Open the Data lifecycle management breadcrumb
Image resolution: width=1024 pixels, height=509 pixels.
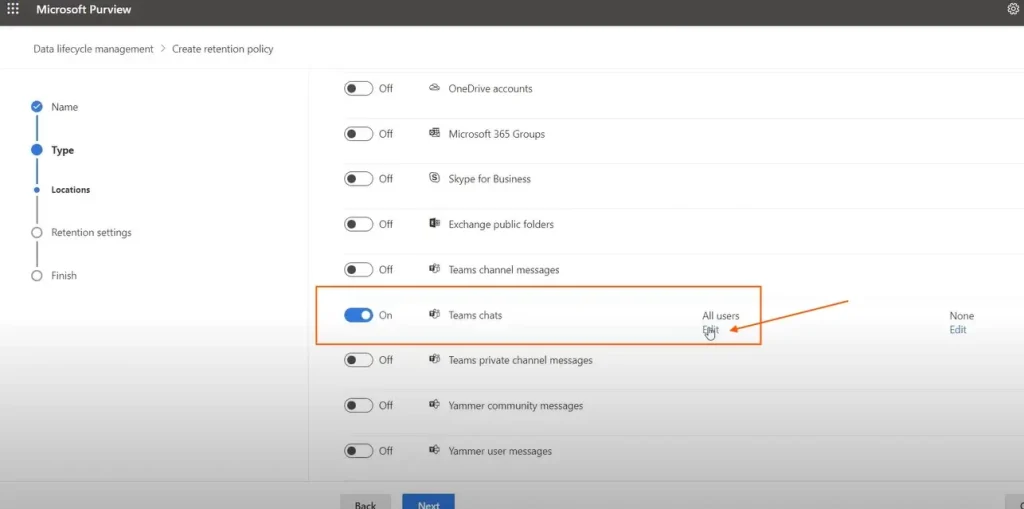click(x=93, y=49)
